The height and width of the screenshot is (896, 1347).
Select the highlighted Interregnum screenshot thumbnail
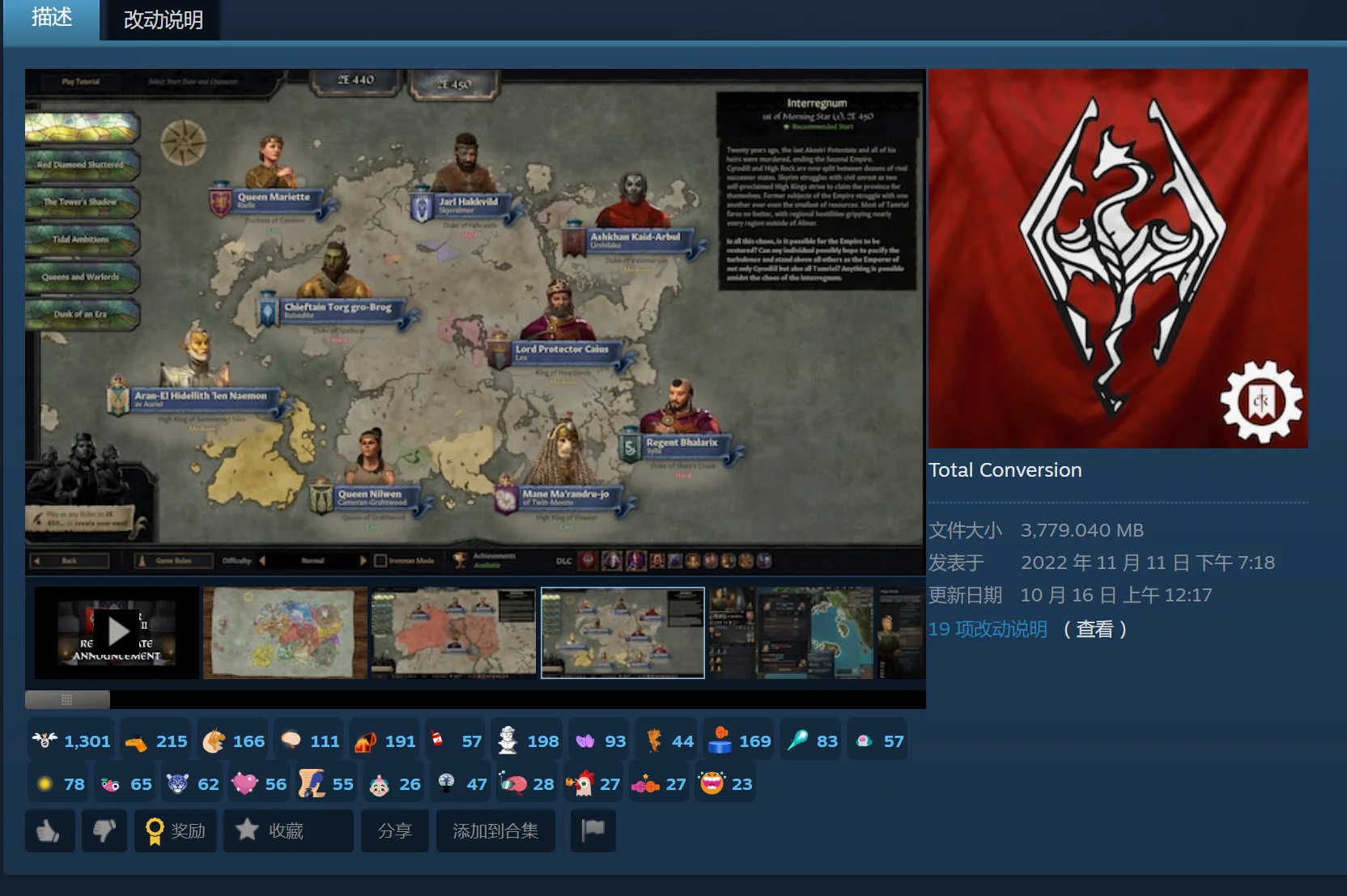coord(623,633)
